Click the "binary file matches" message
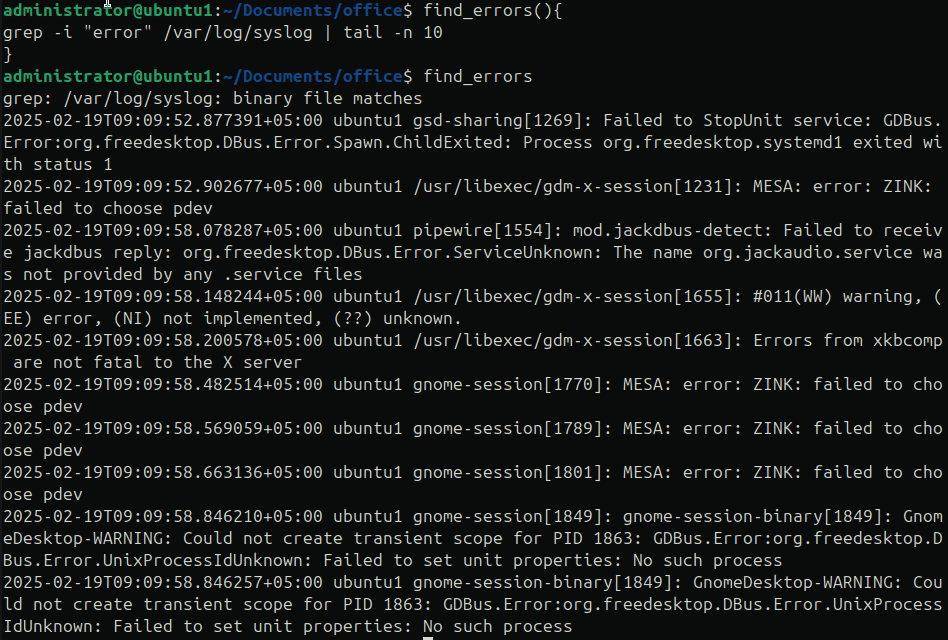Screen dimensions: 948x640 328,99
